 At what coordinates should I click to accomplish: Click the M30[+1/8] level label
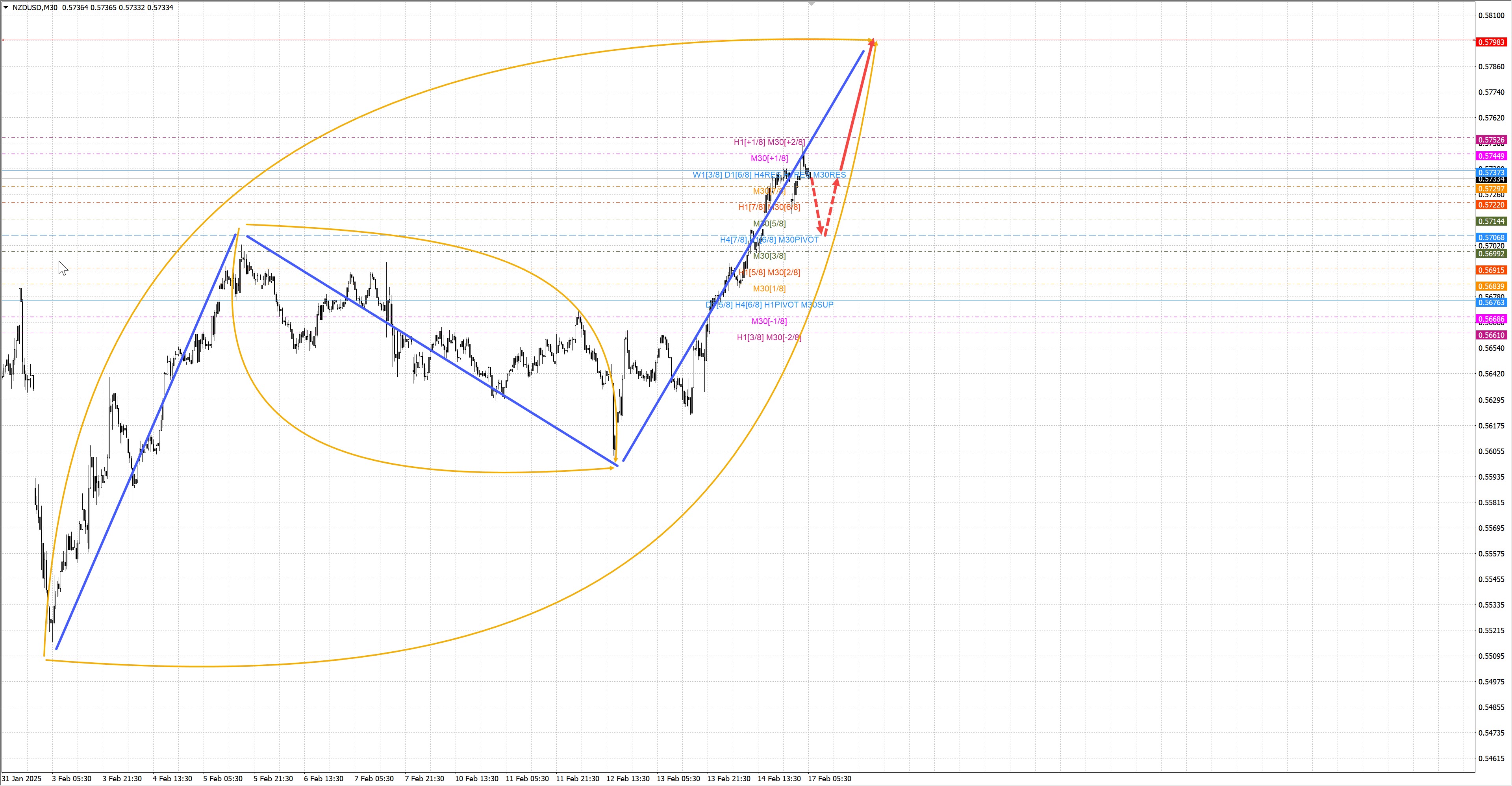click(x=769, y=158)
